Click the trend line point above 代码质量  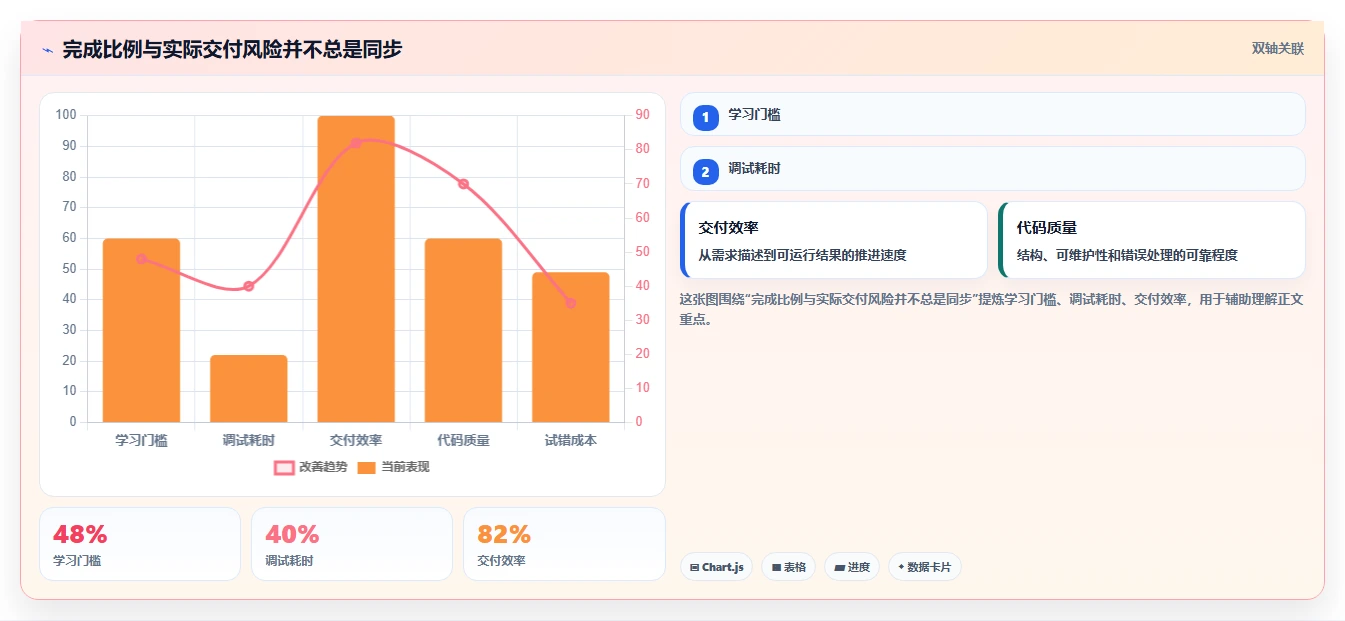click(463, 184)
